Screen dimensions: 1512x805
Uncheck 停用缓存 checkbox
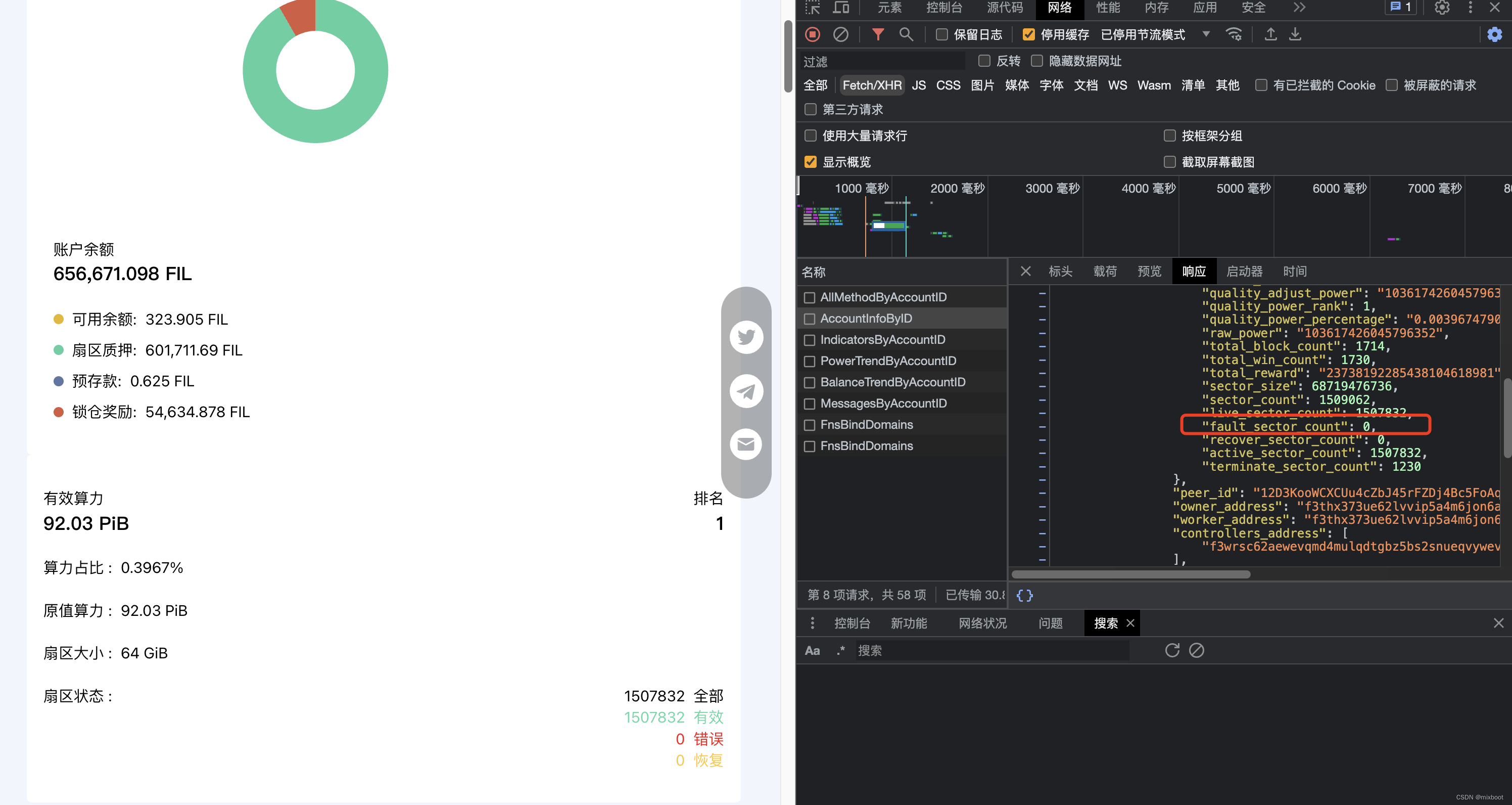point(1028,35)
